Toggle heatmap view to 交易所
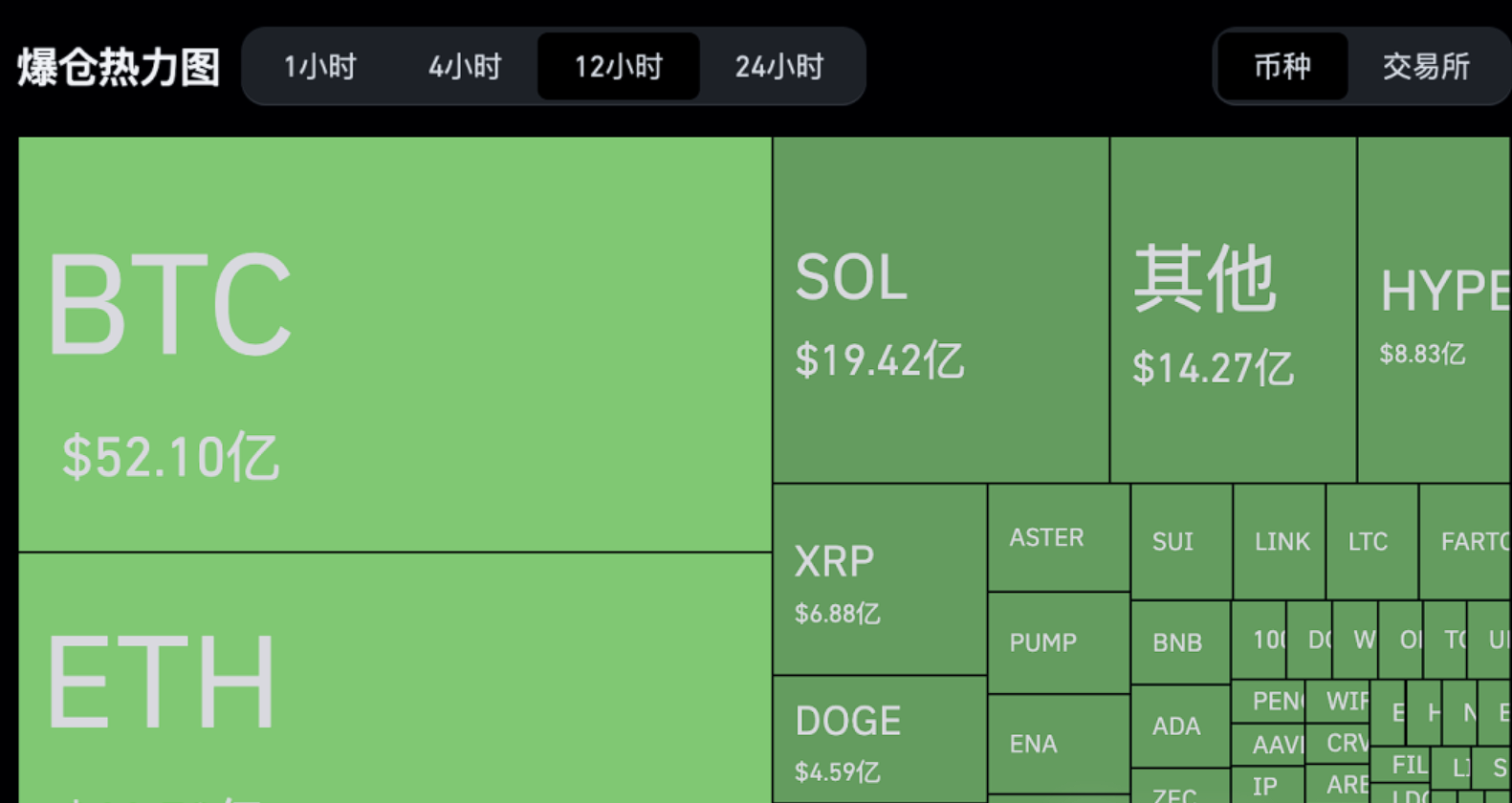The height and width of the screenshot is (803, 1512). pos(1425,67)
